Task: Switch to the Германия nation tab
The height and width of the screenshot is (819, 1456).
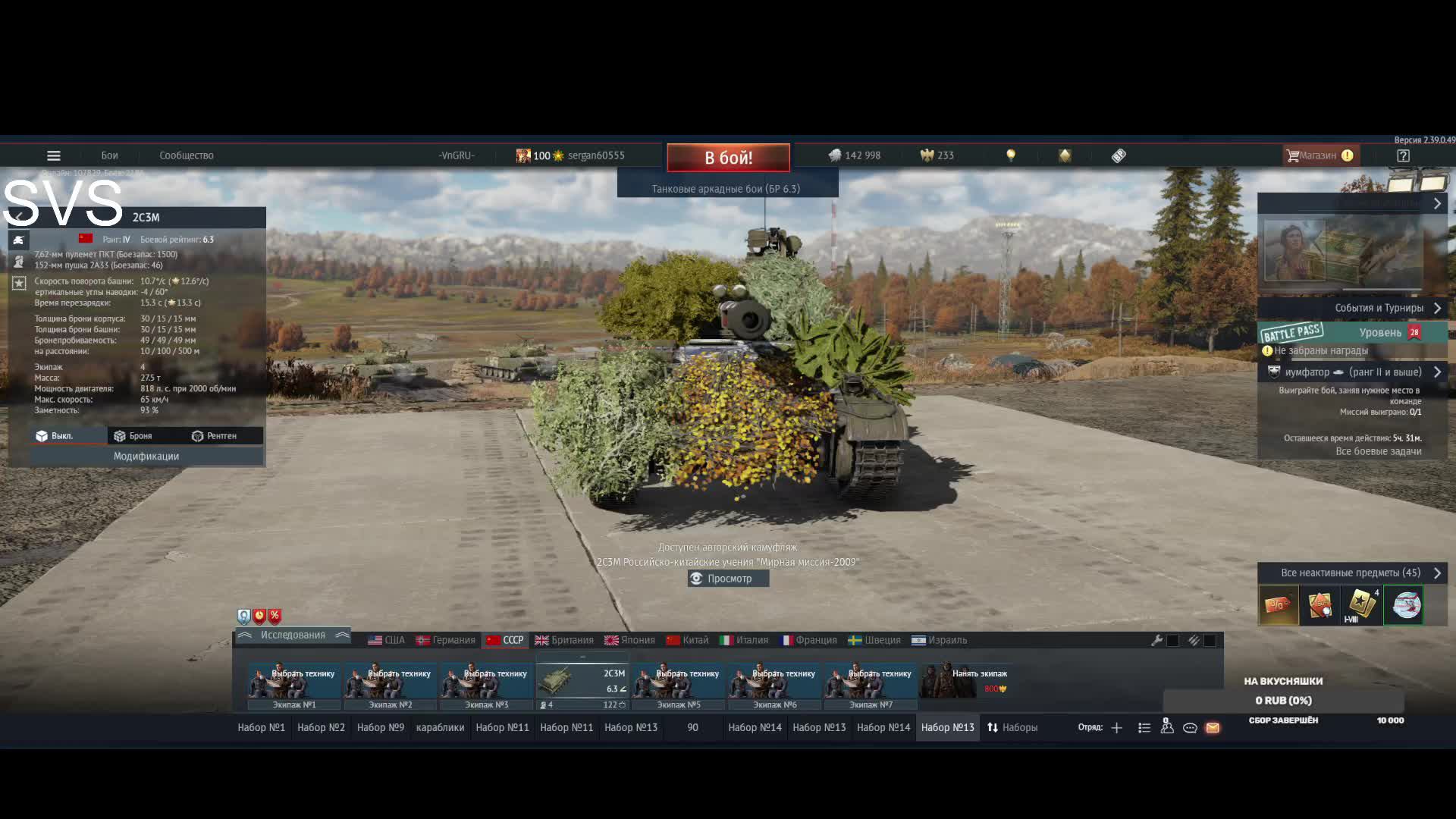Action: pos(446,640)
